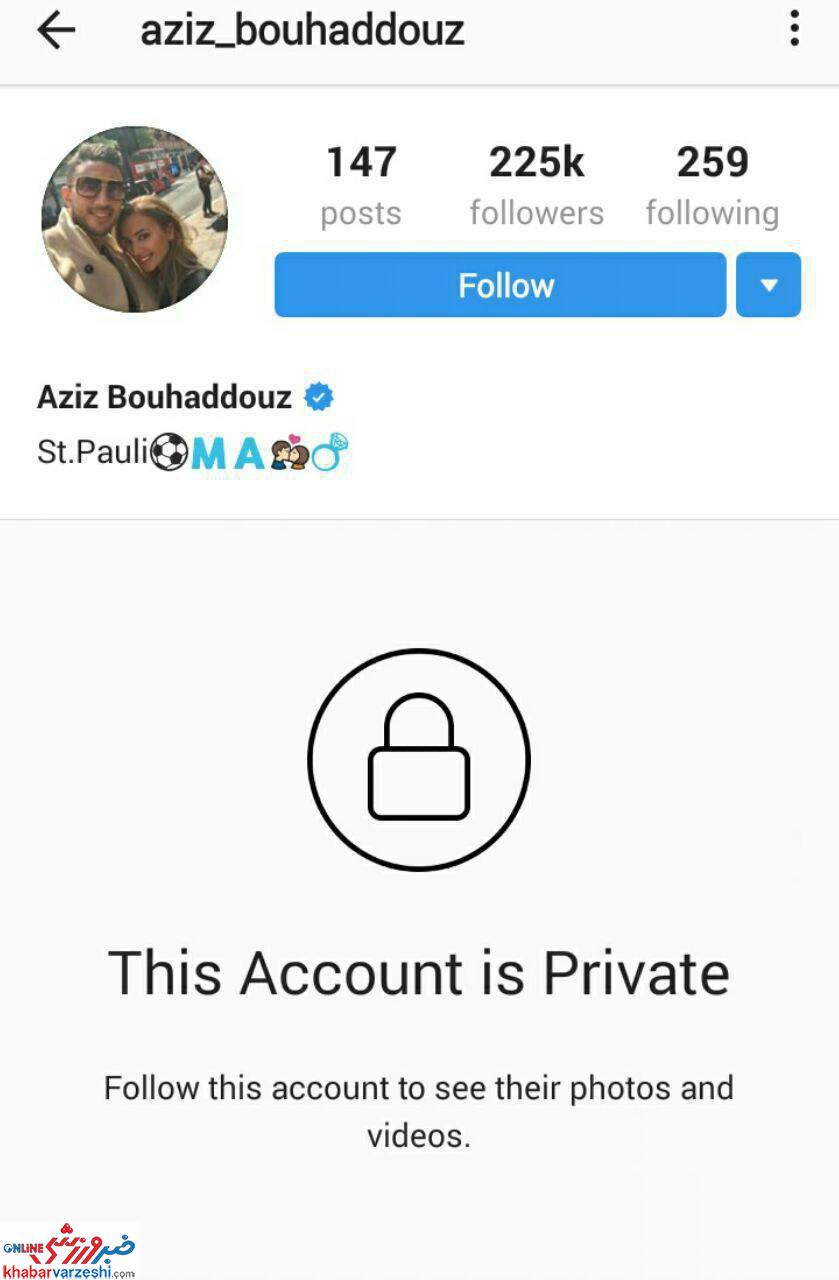Tap the ring emoji in bio
This screenshot has width=839, height=1280.
coord(329,453)
